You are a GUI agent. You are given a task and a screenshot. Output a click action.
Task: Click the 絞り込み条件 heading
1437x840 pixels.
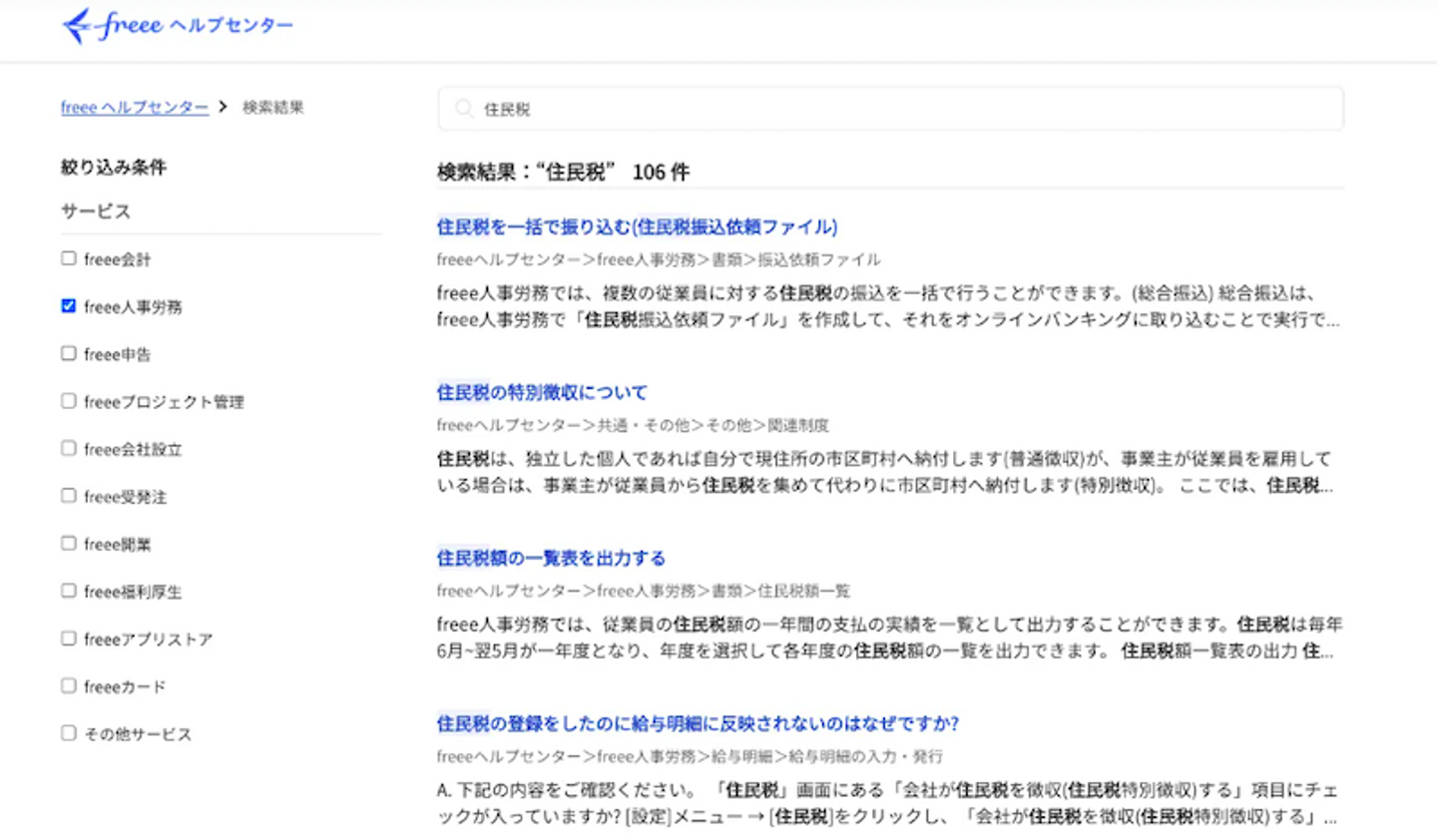pyautogui.click(x=114, y=167)
